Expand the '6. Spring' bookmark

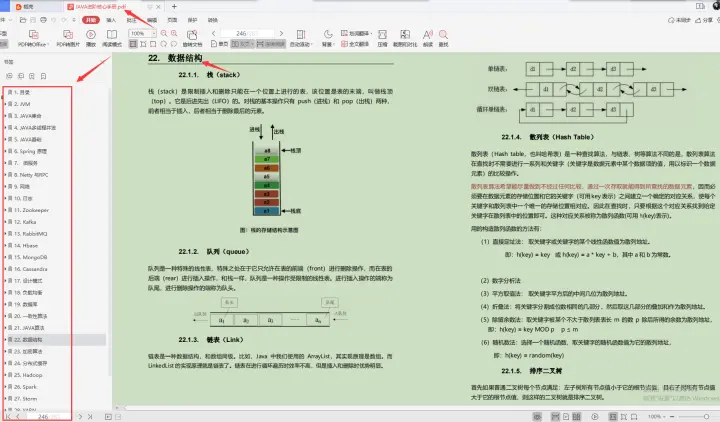coord(5,151)
